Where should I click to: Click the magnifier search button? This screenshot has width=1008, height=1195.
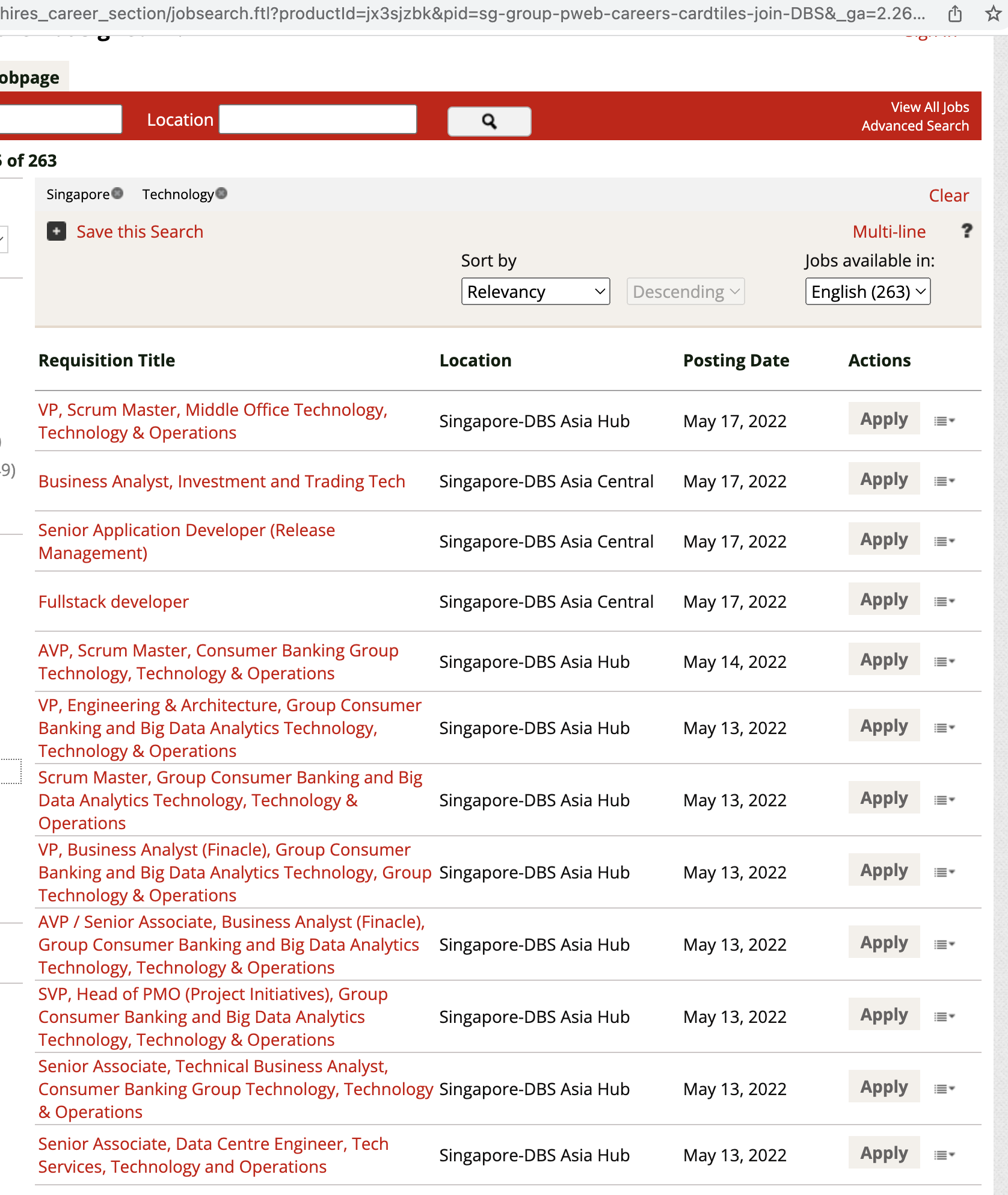[x=489, y=122]
